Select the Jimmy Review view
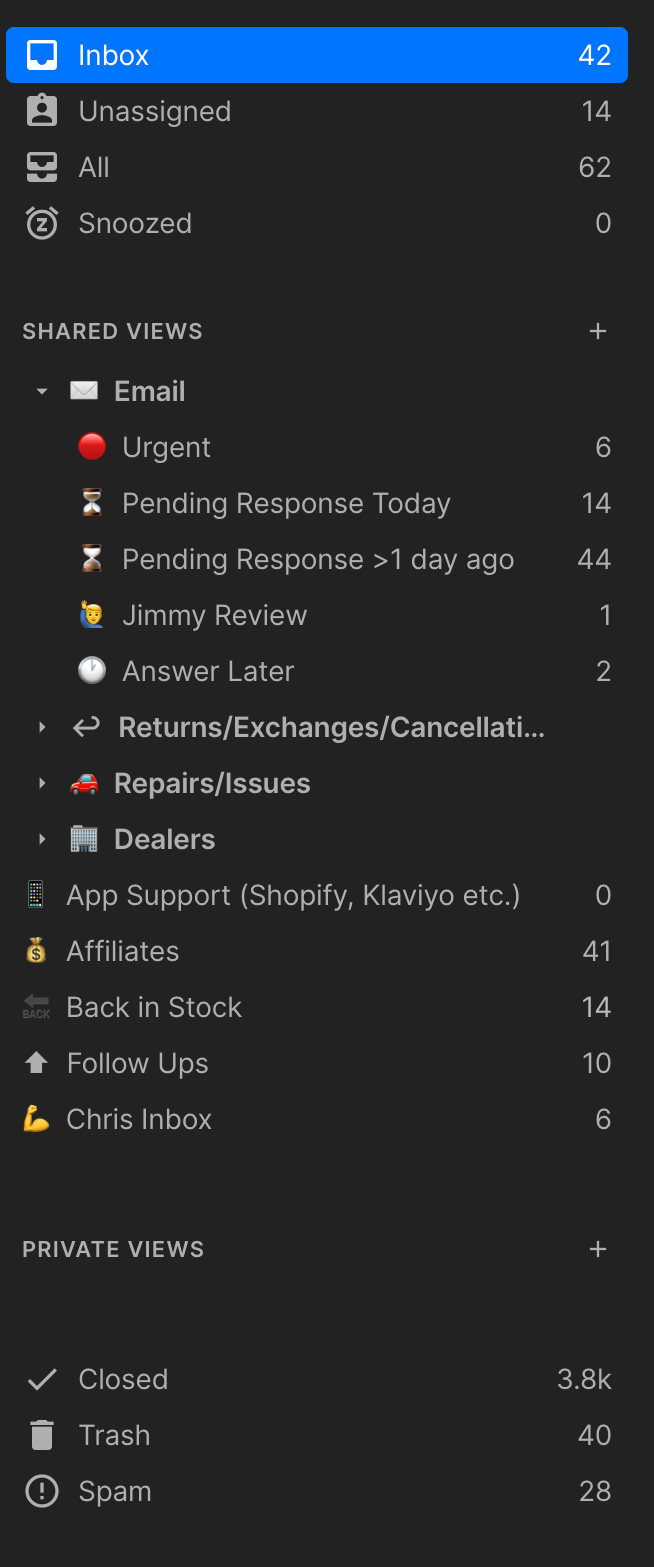The height and width of the screenshot is (1567, 654). [214, 615]
